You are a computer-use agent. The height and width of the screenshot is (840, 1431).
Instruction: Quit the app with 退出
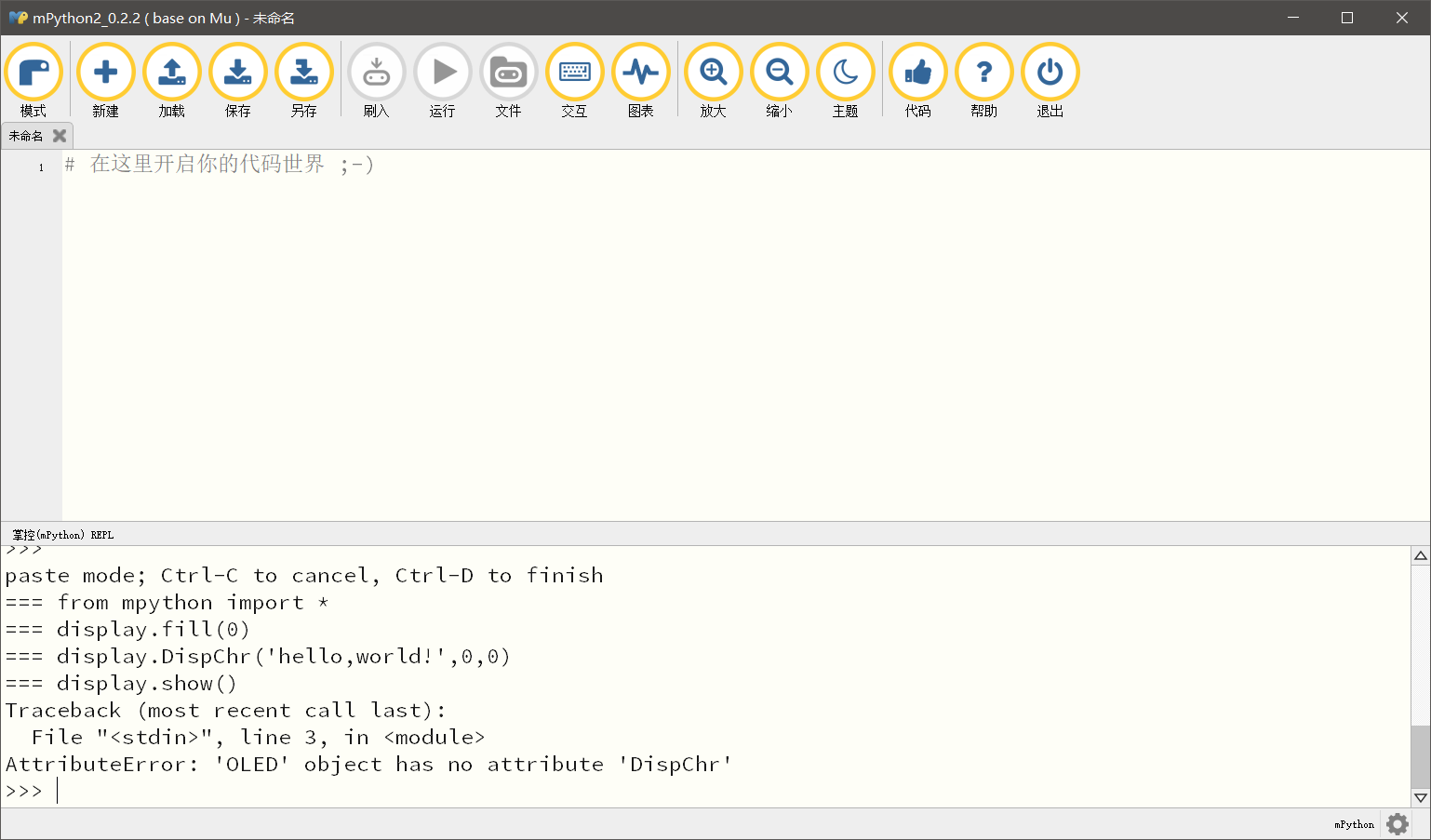pyautogui.click(x=1050, y=81)
